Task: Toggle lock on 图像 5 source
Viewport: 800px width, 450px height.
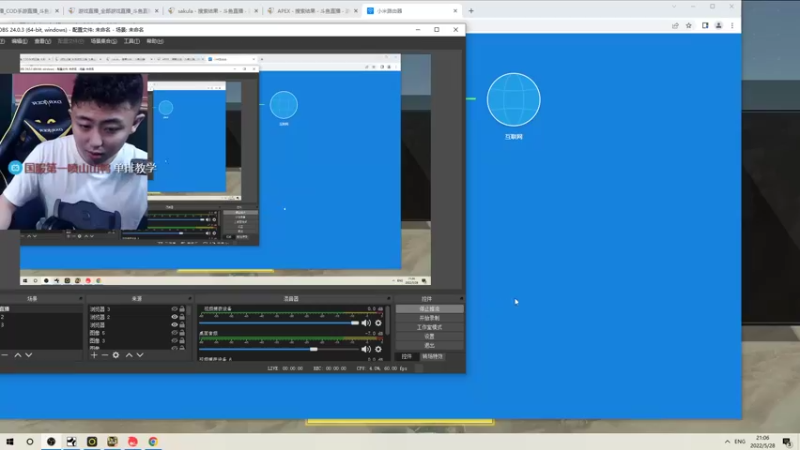Action: pos(182,333)
